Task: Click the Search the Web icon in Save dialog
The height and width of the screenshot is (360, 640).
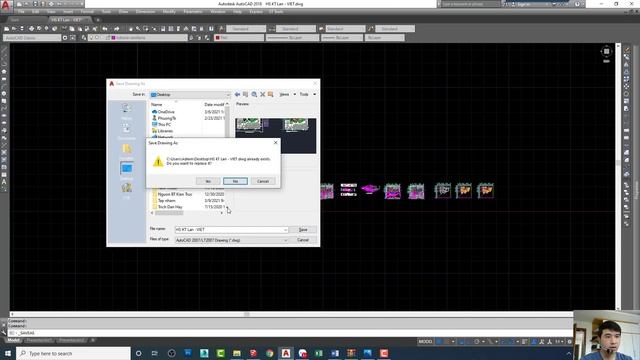Action: [x=254, y=94]
